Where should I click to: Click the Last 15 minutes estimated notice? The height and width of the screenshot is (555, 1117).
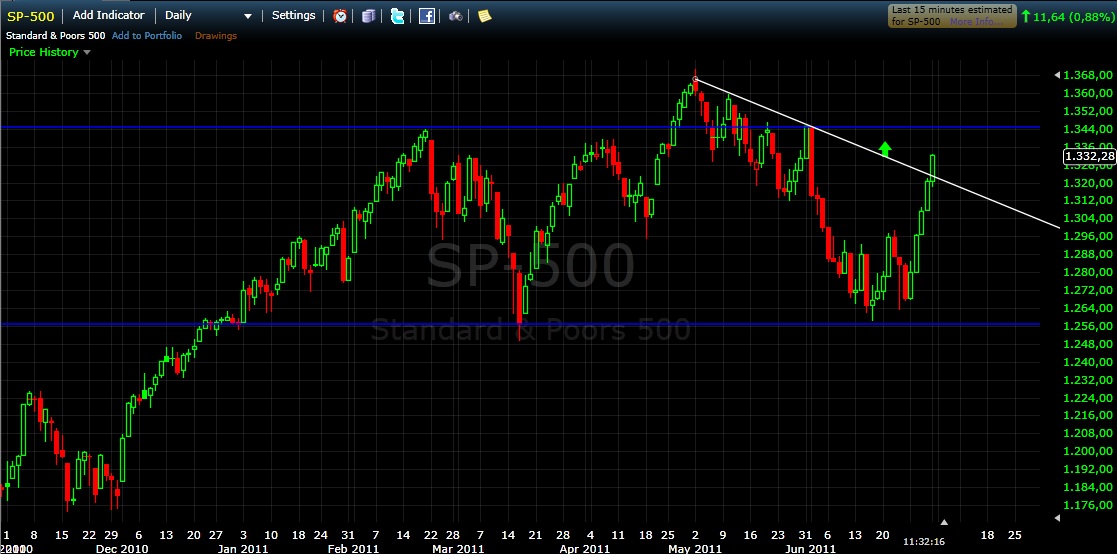pyautogui.click(x=952, y=16)
